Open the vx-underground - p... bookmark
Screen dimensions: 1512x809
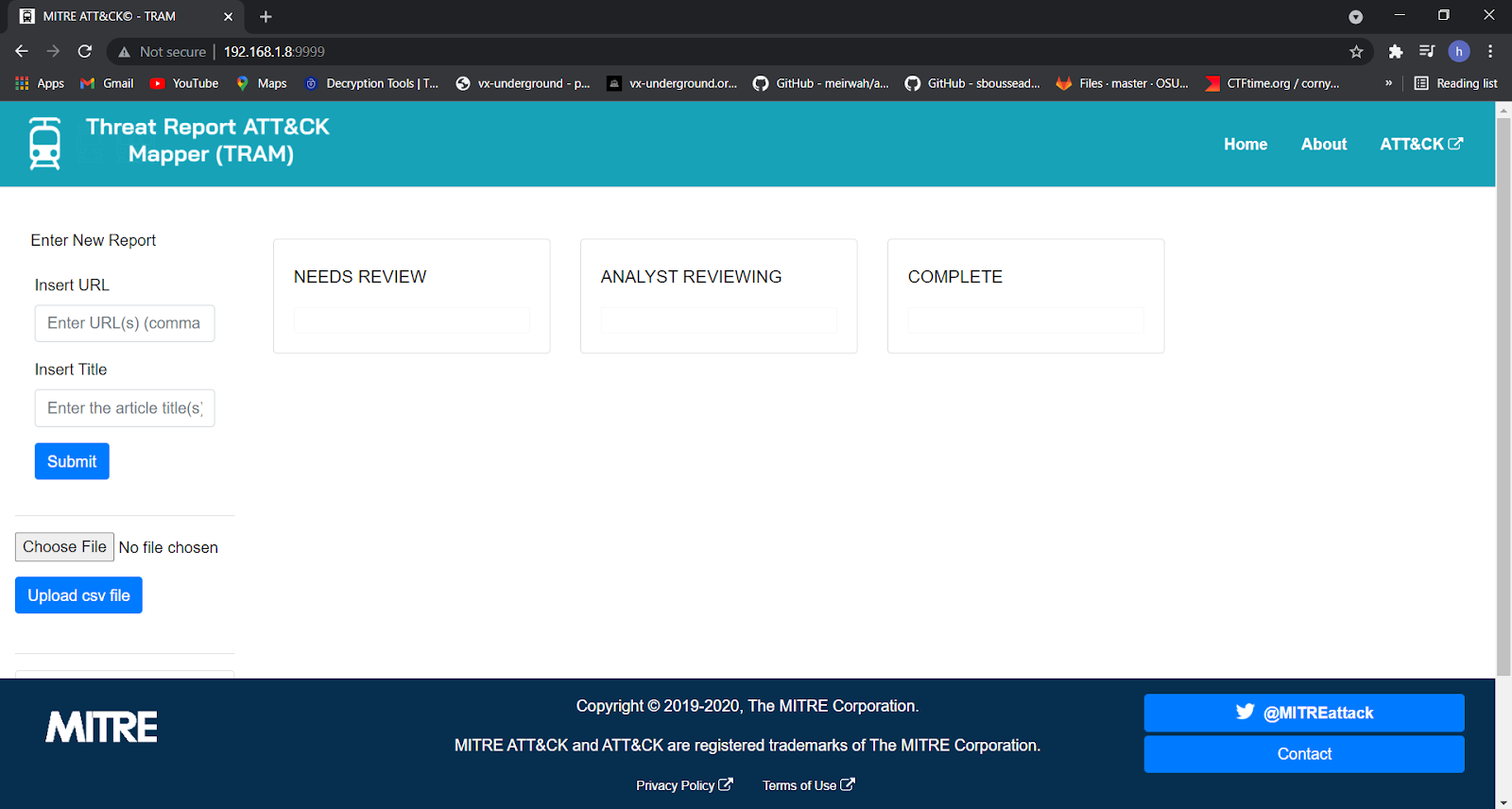(x=523, y=83)
